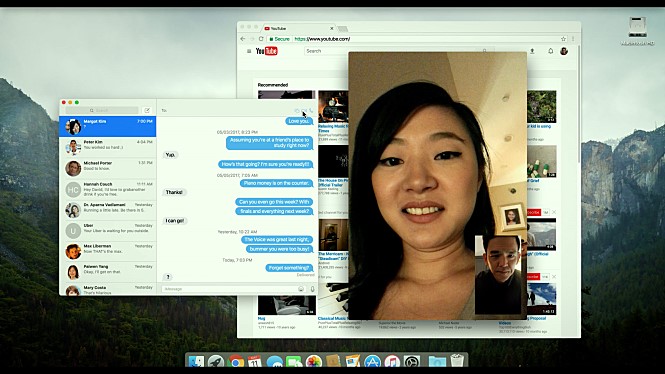
Task: Reload the YouTube page
Action: point(261,39)
